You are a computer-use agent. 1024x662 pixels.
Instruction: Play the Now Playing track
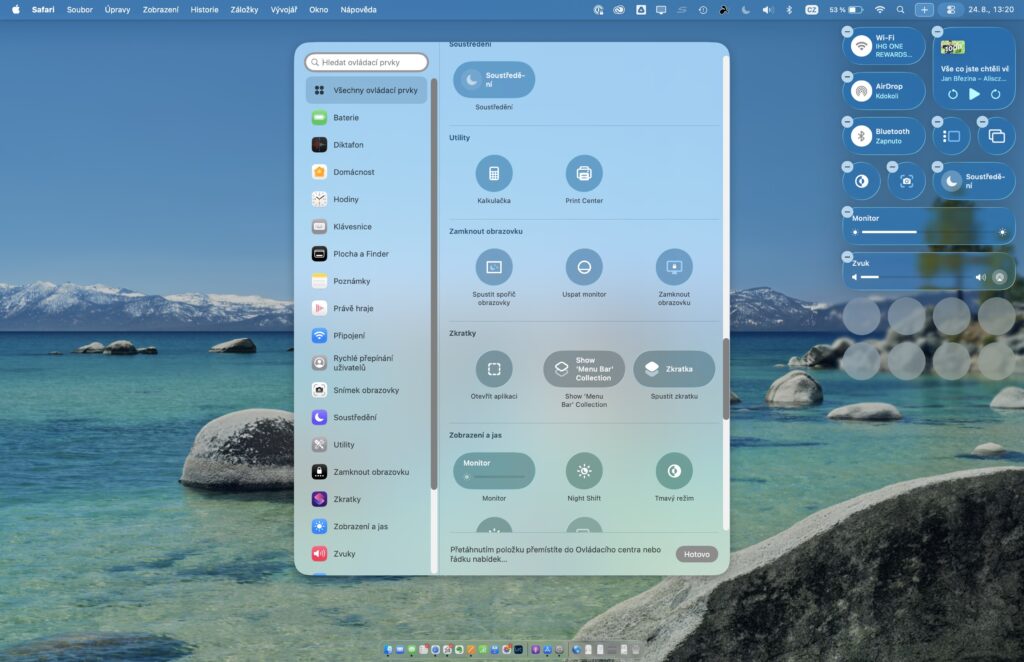click(x=974, y=94)
